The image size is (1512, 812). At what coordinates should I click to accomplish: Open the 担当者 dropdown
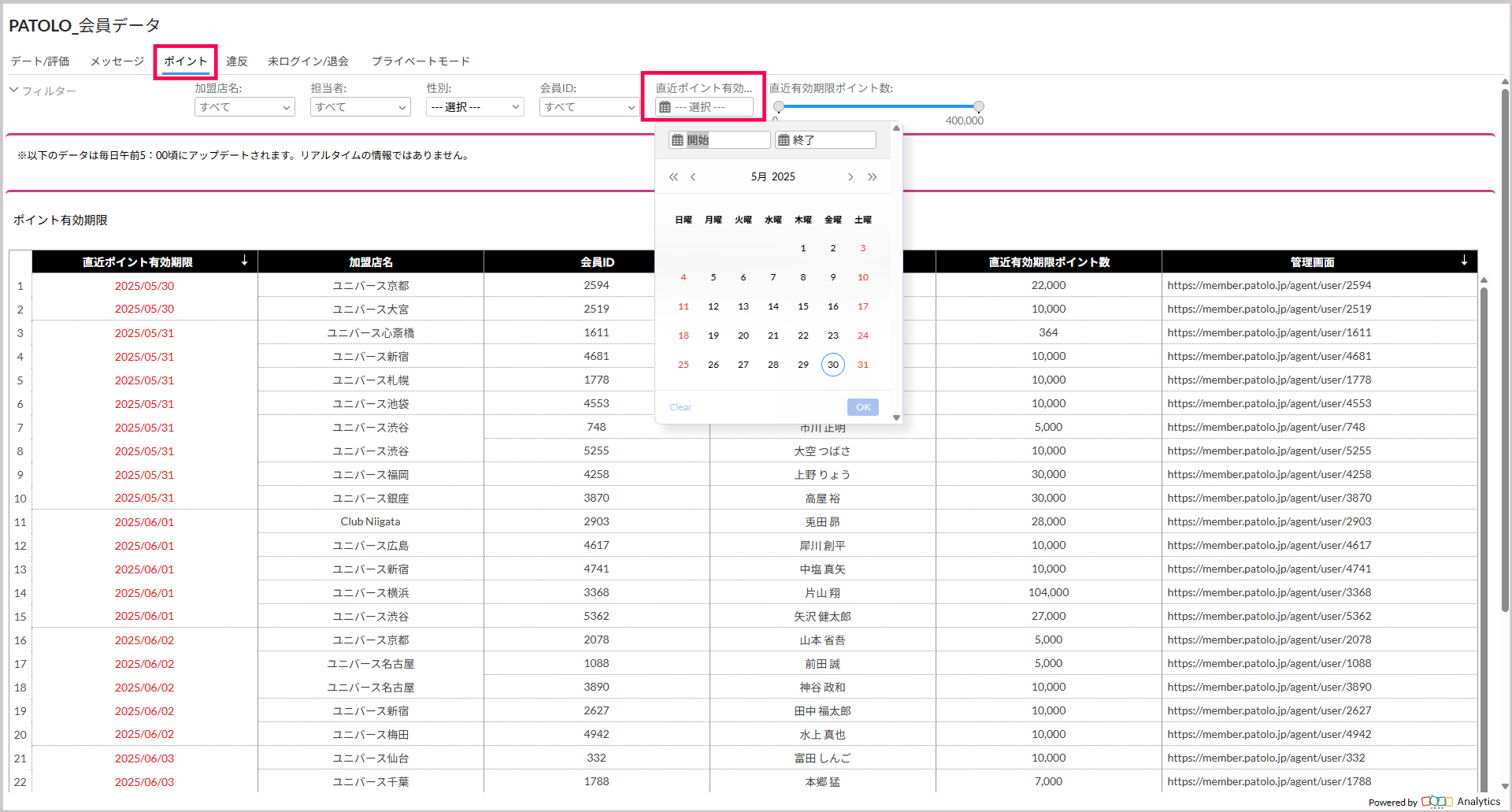click(361, 107)
